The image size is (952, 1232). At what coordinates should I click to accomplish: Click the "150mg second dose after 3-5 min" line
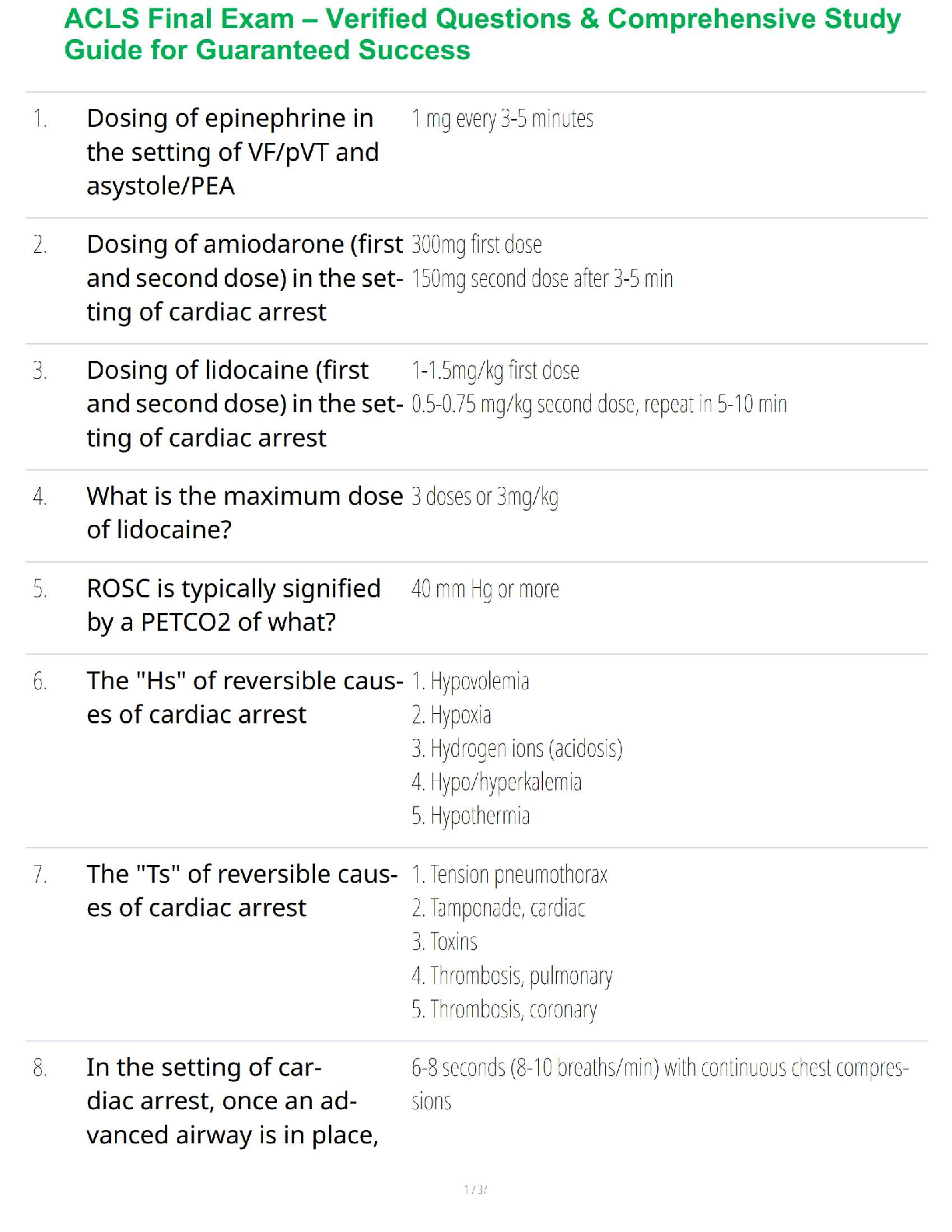tap(542, 279)
